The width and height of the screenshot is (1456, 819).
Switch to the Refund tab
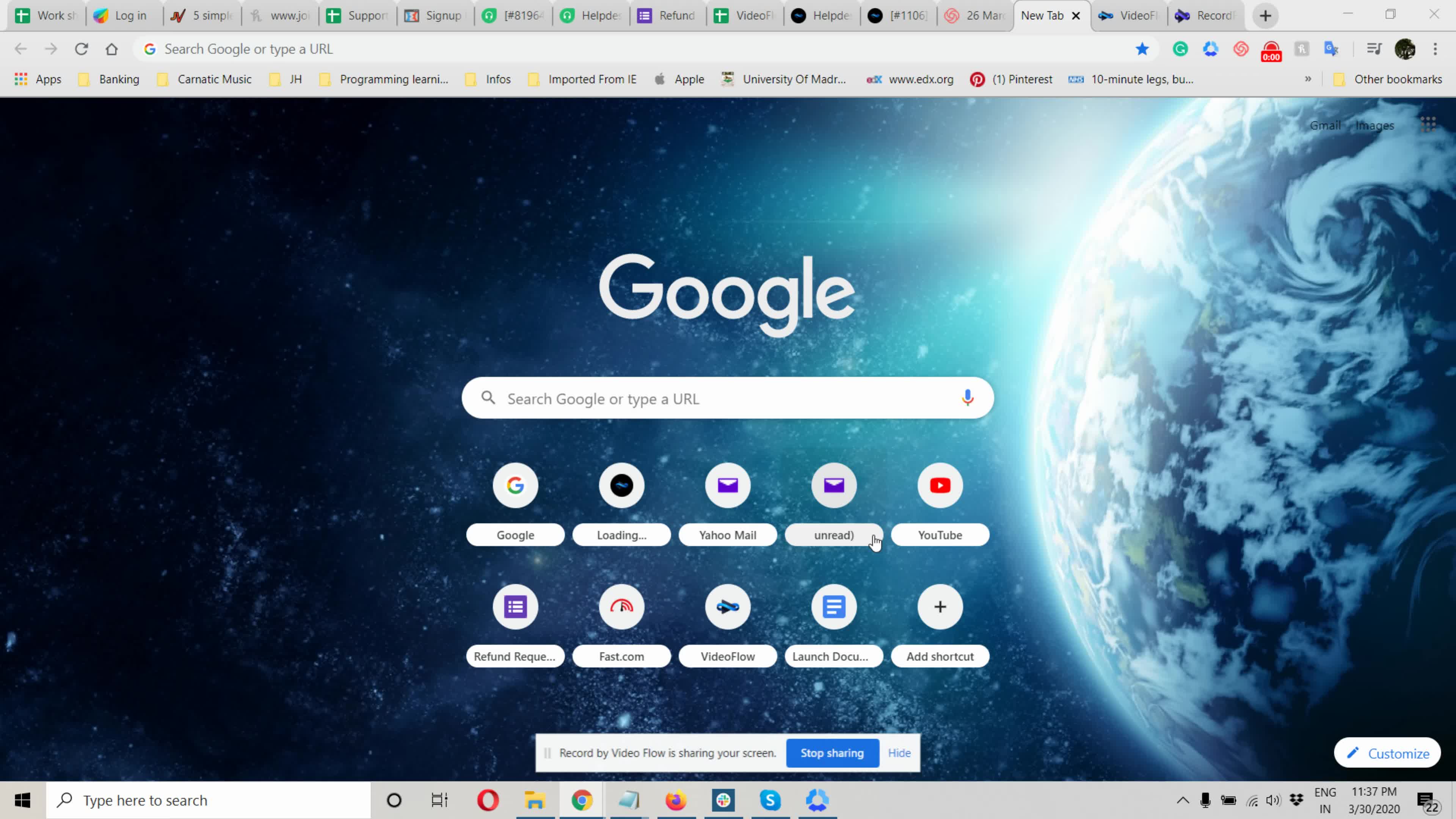[x=668, y=16]
